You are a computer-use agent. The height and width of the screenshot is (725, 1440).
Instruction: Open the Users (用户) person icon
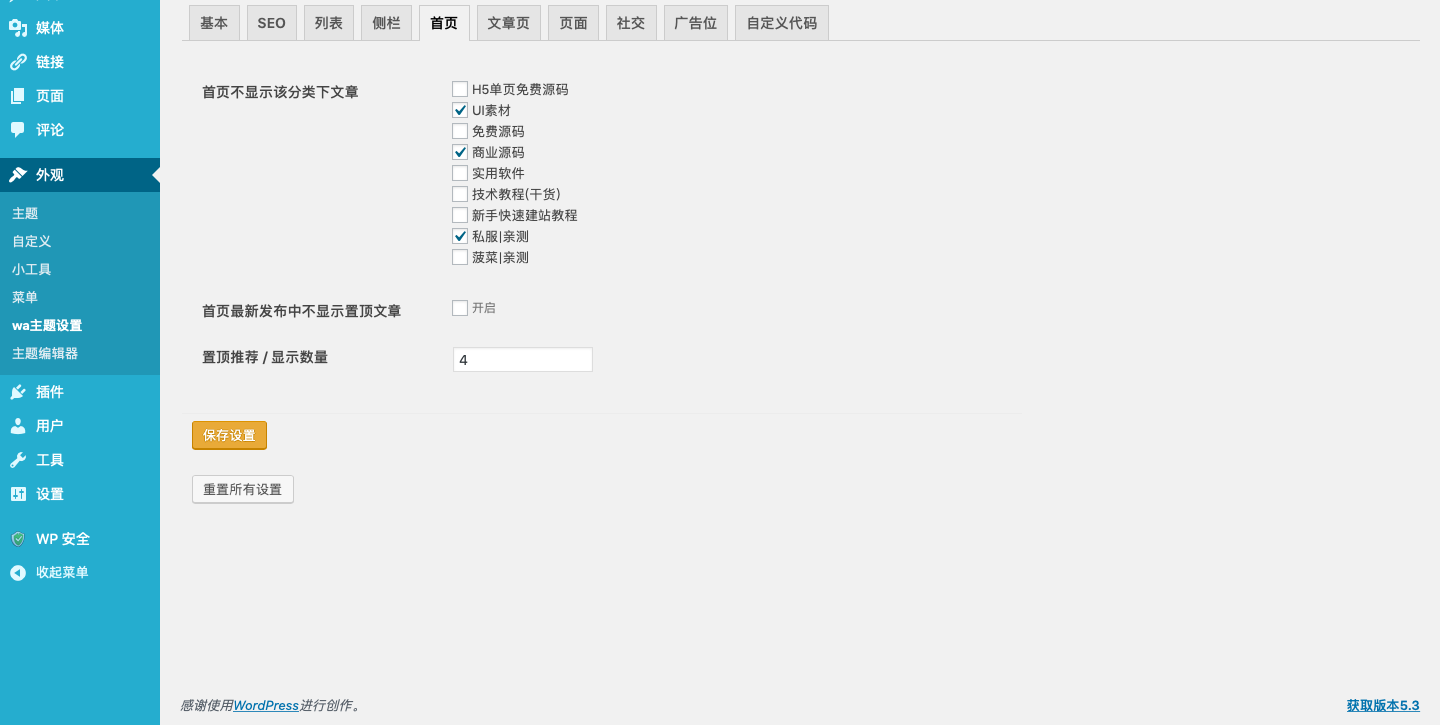(x=18, y=426)
